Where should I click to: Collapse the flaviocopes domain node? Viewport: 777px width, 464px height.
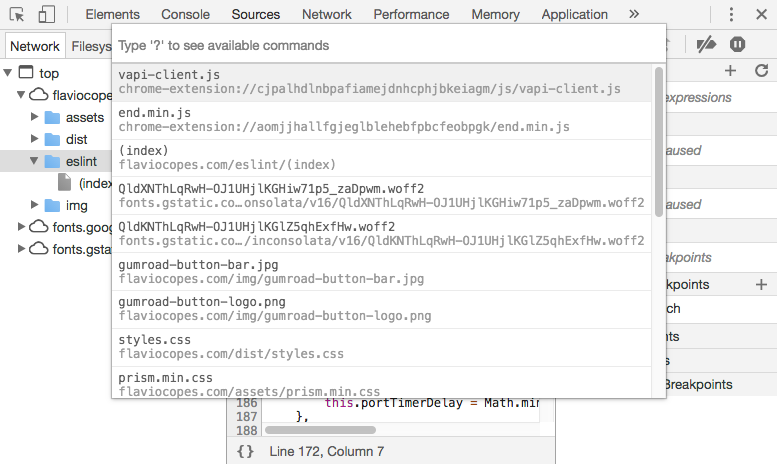click(21, 95)
